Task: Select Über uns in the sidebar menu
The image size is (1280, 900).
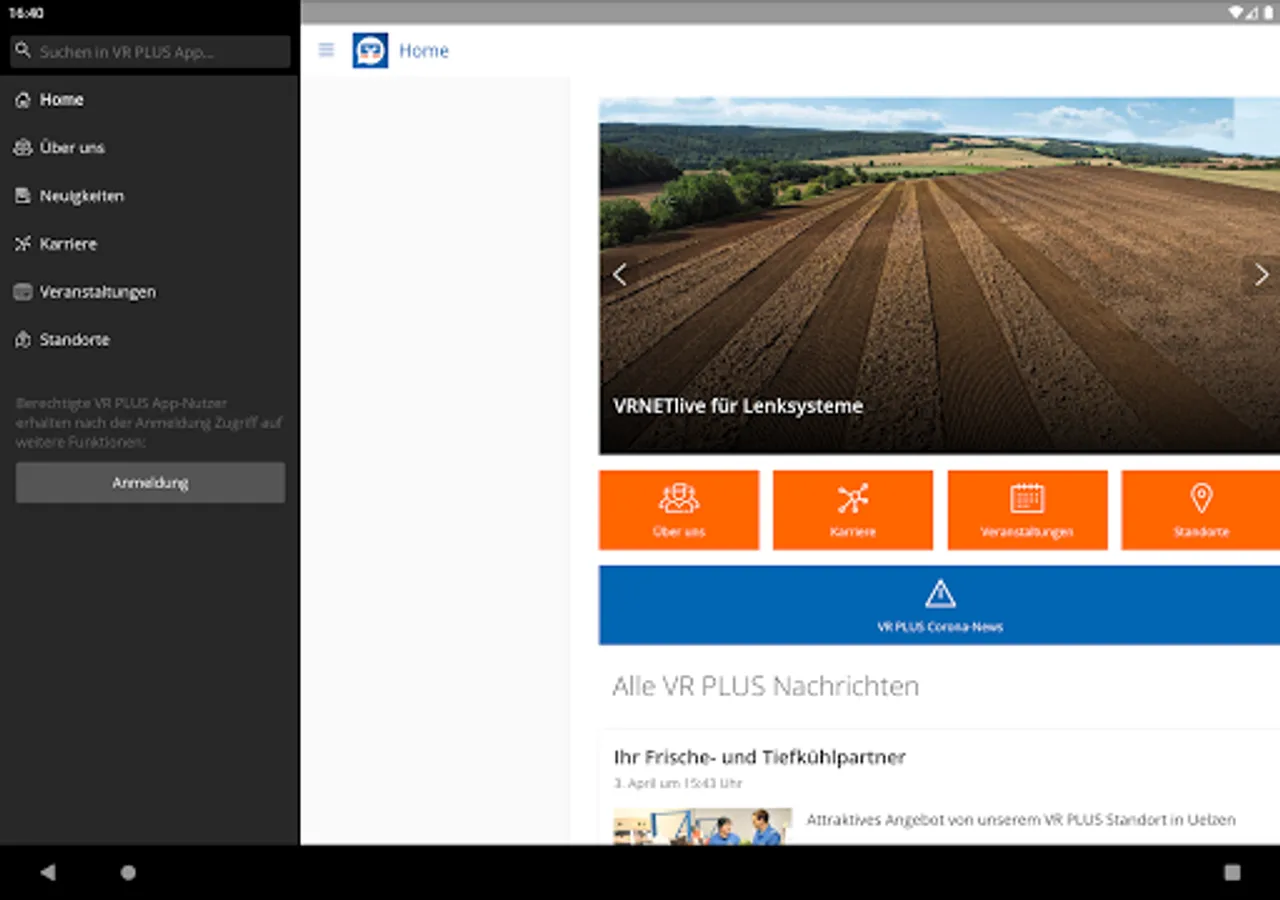Action: click(150, 148)
